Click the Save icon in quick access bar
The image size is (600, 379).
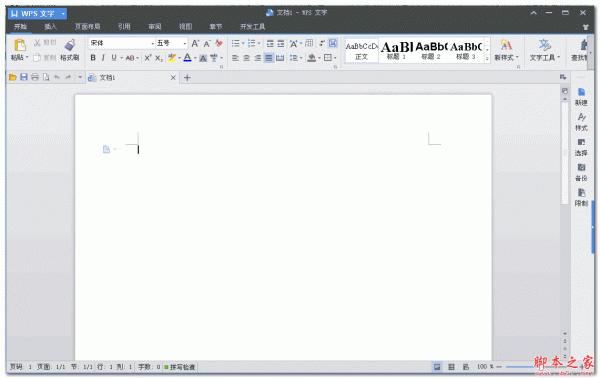(24, 77)
